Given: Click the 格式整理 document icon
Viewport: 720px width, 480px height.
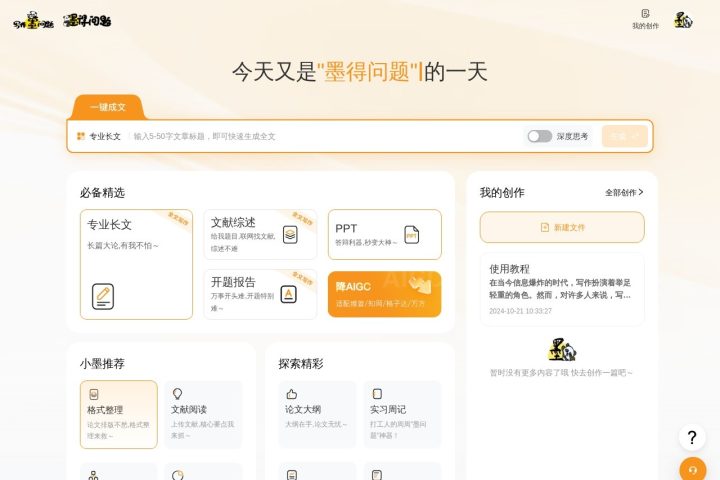Looking at the screenshot, I should click(94, 394).
